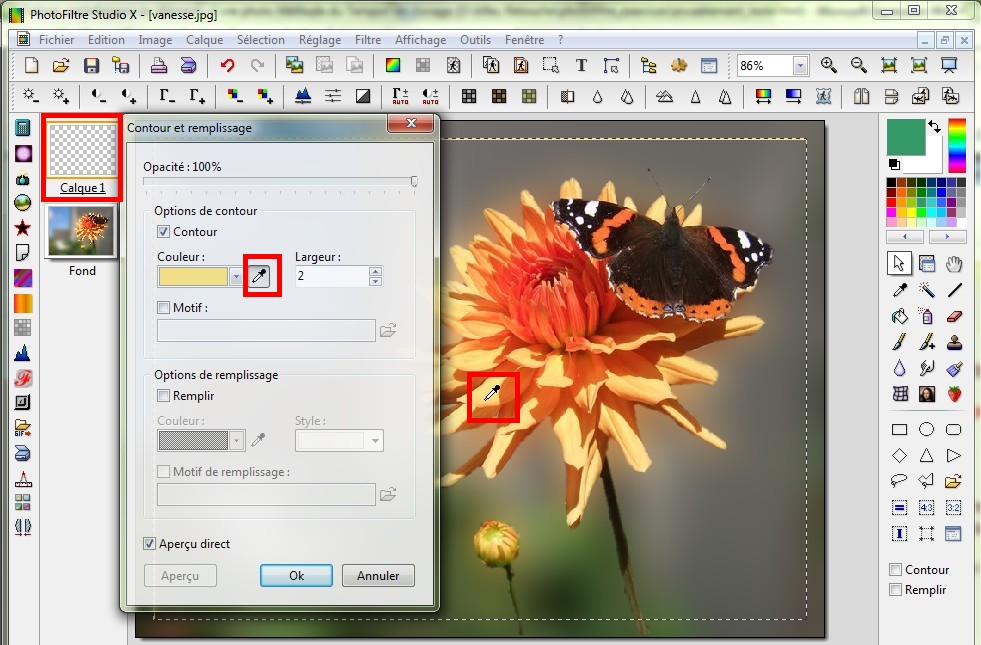This screenshot has height=645, width=981.
Task: Enable the Remplir checkbox in dialog
Action: pos(163,395)
